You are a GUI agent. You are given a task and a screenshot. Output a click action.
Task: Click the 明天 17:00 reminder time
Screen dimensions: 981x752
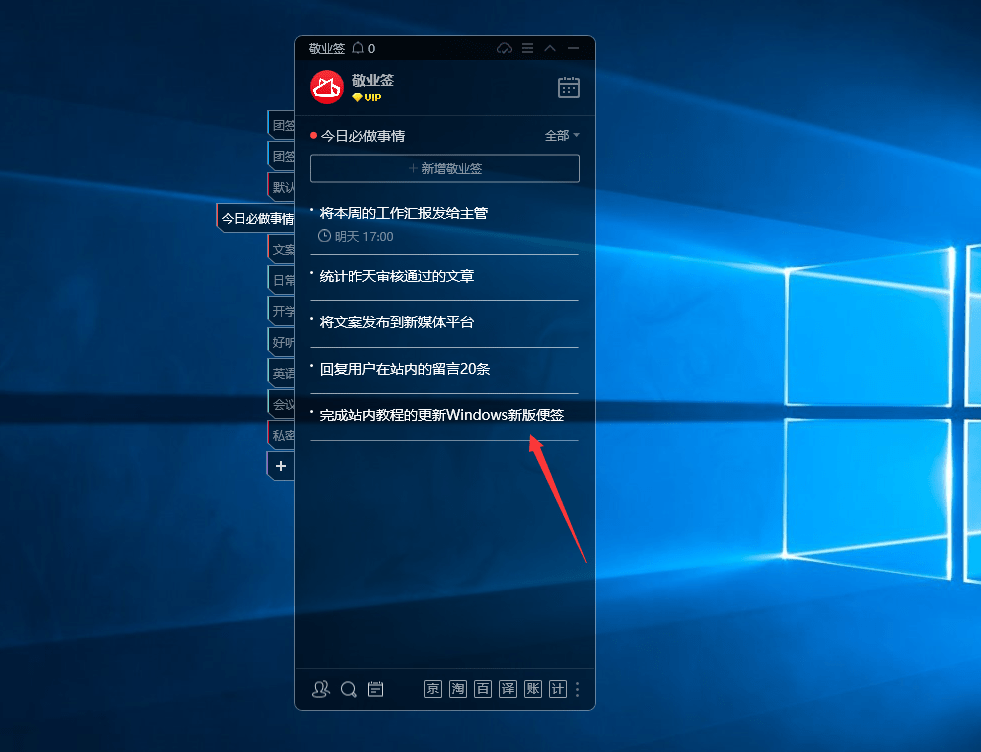(355, 236)
